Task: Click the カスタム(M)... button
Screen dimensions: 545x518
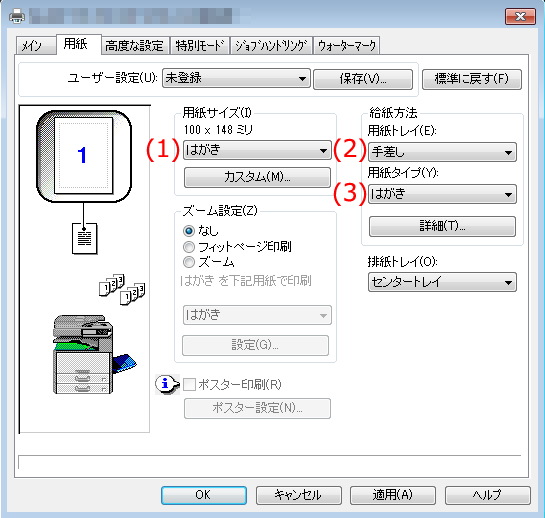Action: point(257,177)
